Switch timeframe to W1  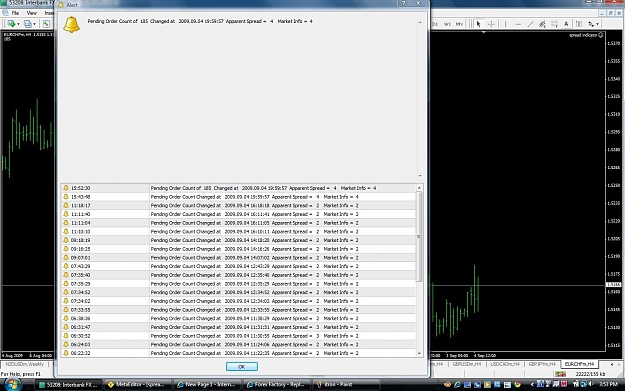(447, 24)
